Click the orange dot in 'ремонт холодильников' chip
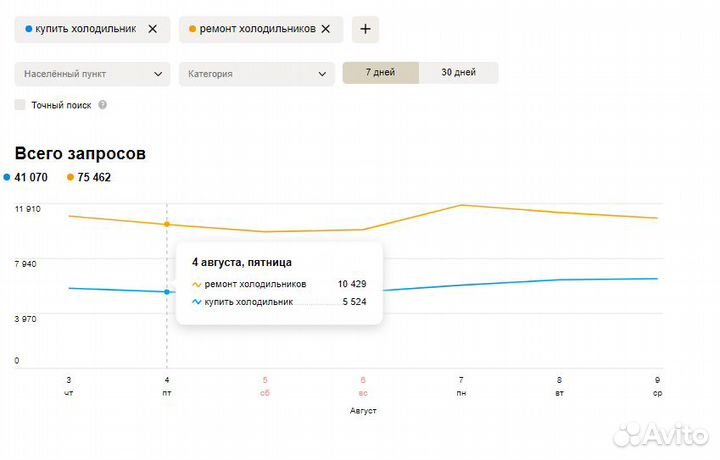Viewport: 720px width, 460px height. (193, 29)
